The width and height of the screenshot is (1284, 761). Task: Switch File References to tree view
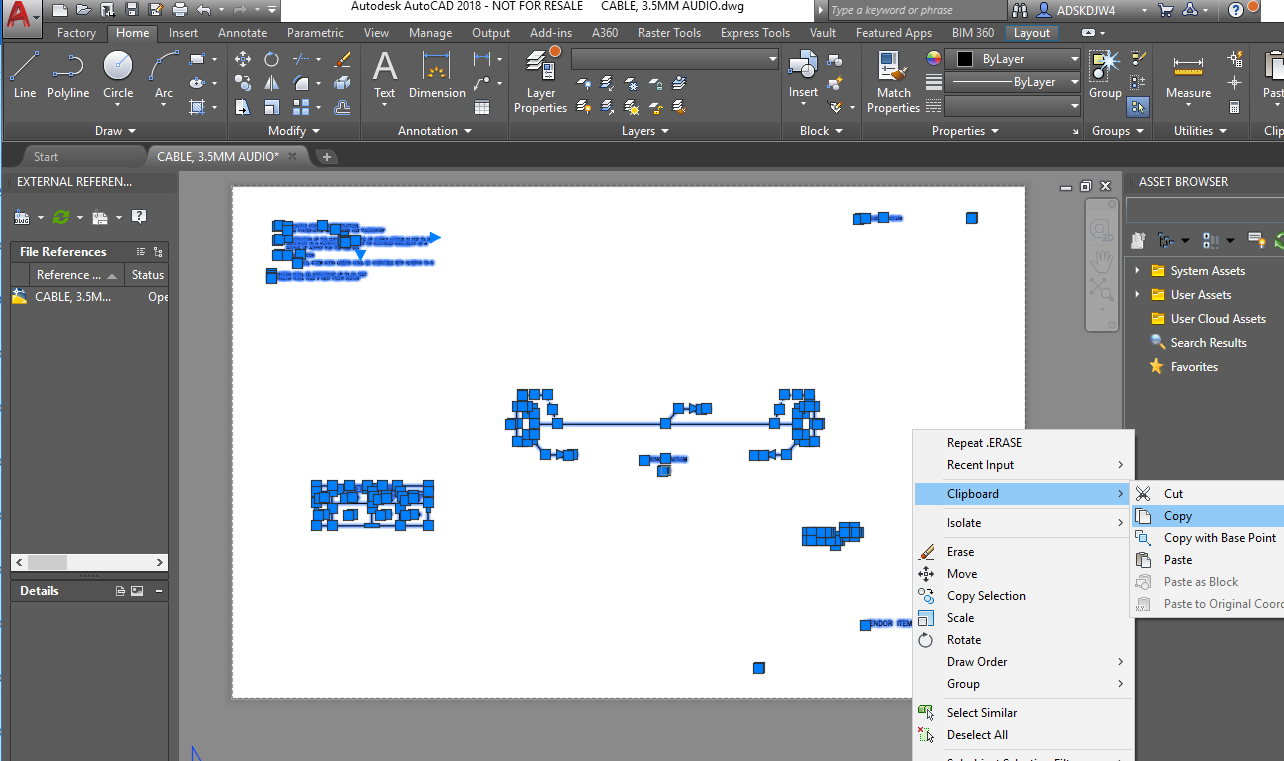[158, 252]
